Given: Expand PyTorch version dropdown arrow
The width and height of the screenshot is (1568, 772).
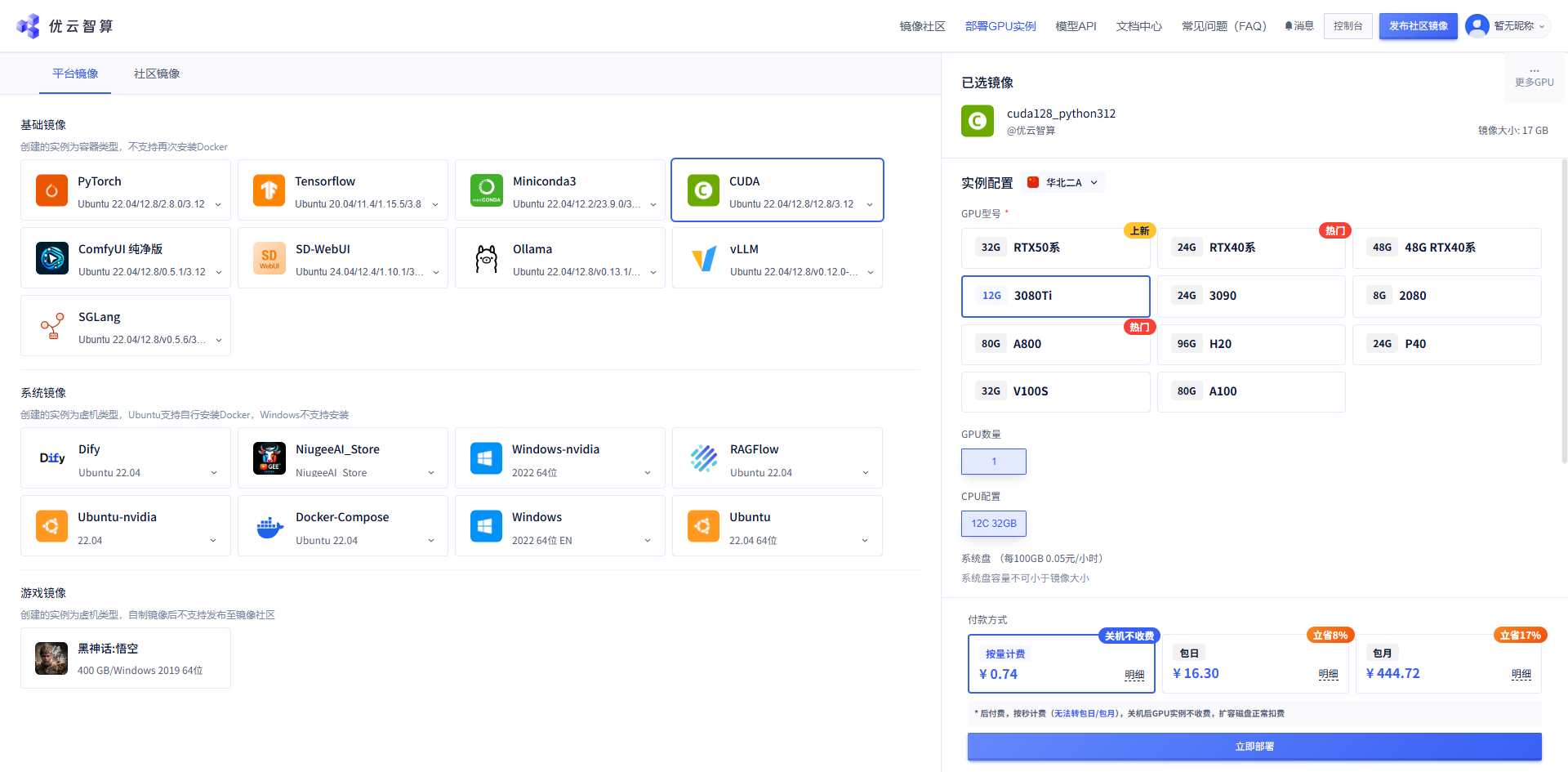Looking at the screenshot, I should point(218,204).
